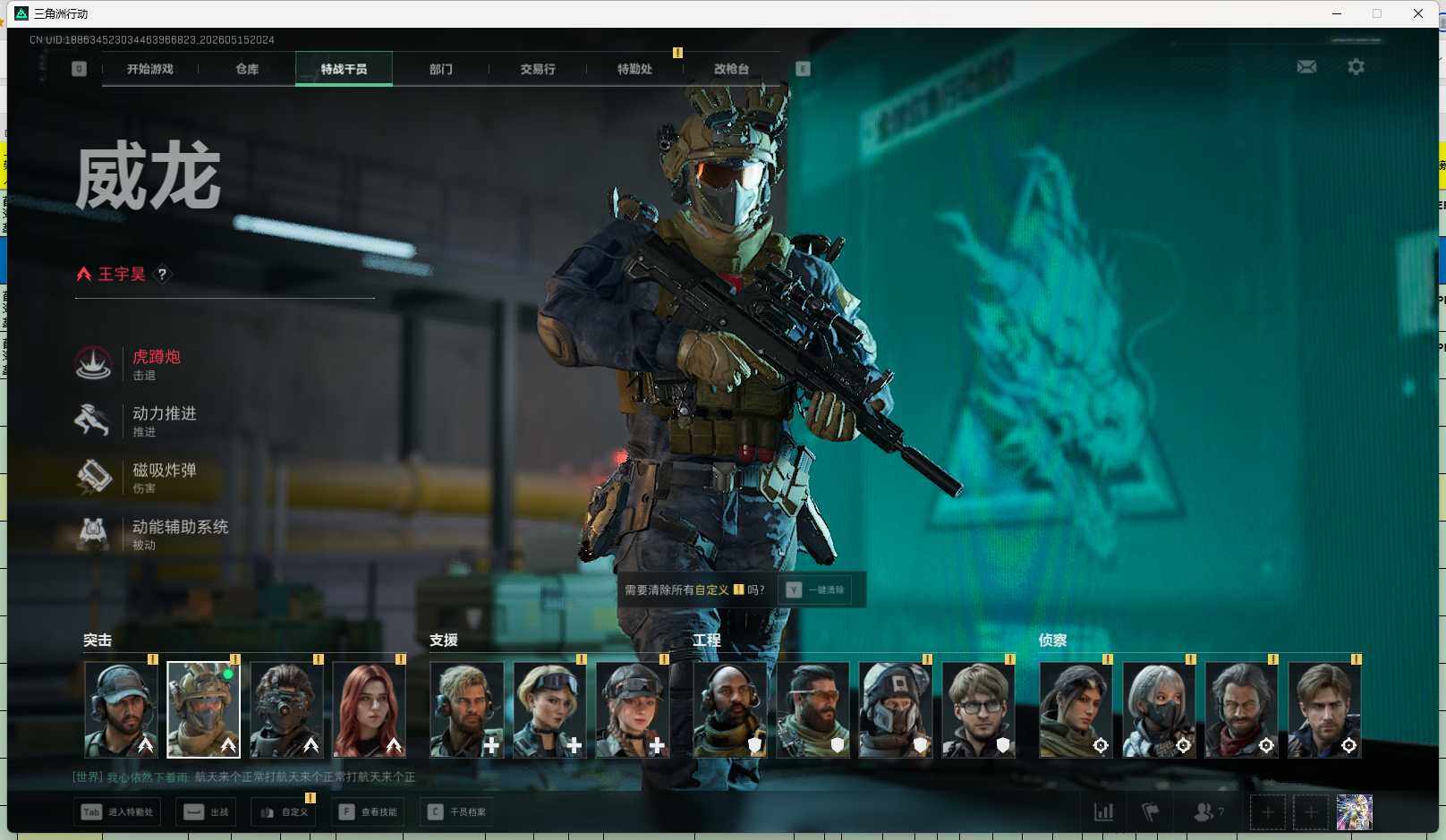
Task: Select the engineer wearing clear eyeglasses
Action: 978,709
